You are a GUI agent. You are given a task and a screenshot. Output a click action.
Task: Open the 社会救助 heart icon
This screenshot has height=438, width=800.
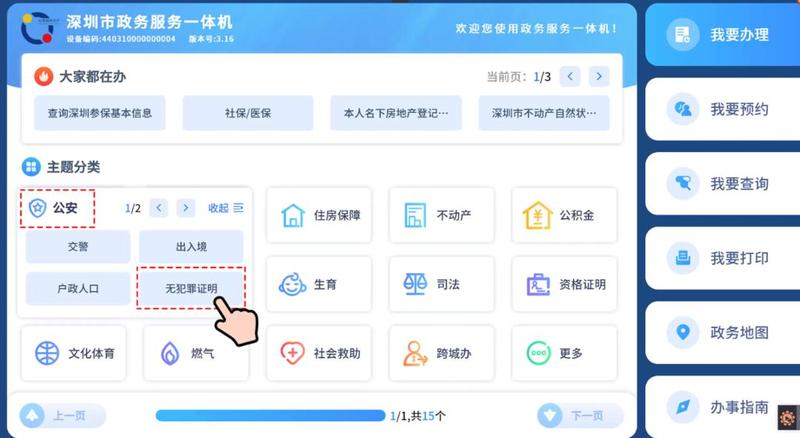point(292,353)
